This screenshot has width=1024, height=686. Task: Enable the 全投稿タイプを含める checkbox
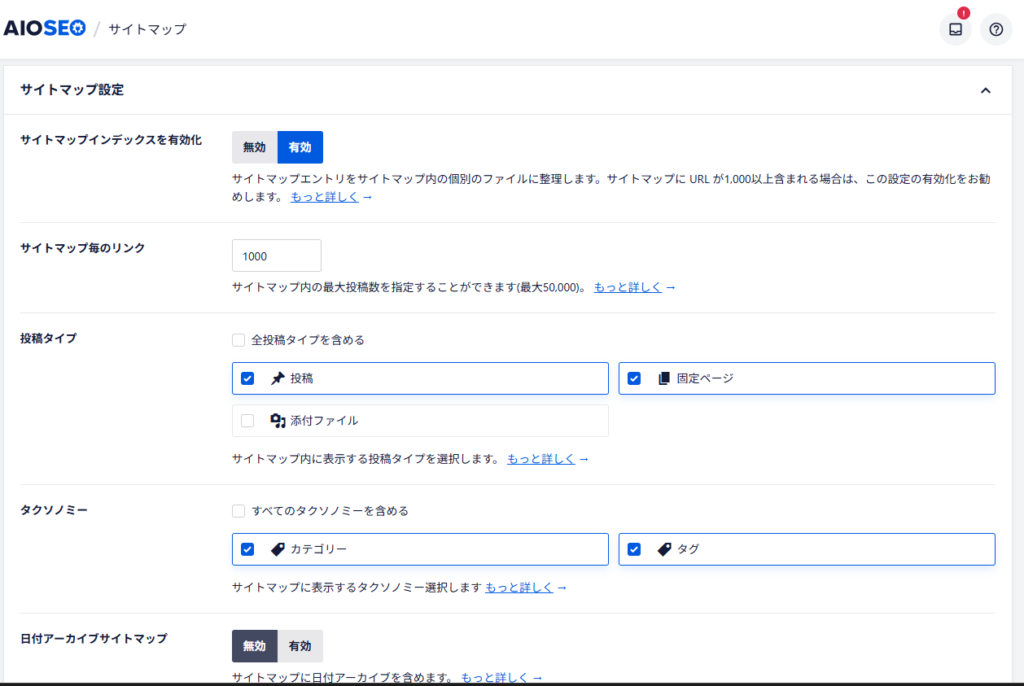point(239,340)
